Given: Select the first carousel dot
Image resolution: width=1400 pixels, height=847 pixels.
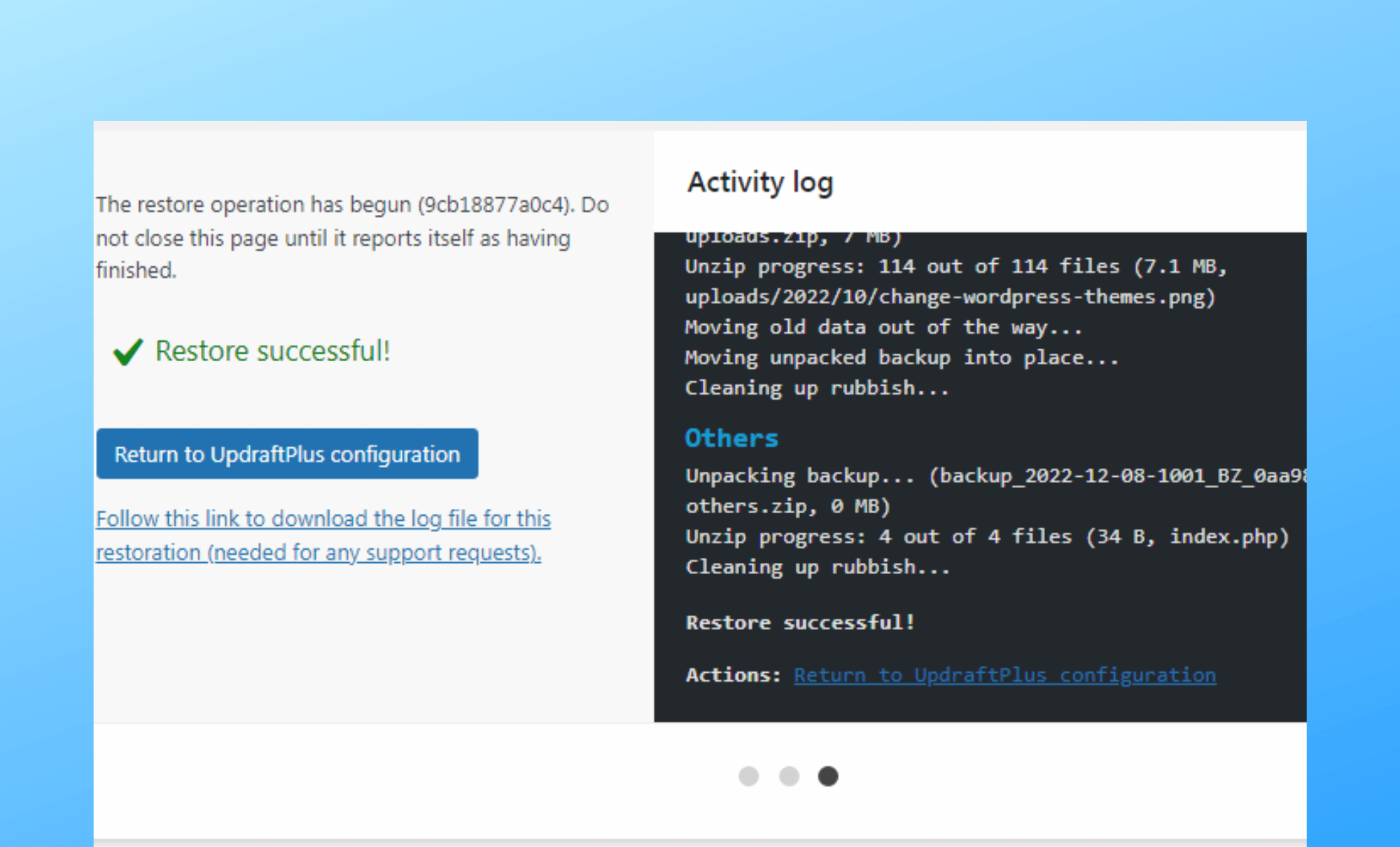Looking at the screenshot, I should click(748, 776).
